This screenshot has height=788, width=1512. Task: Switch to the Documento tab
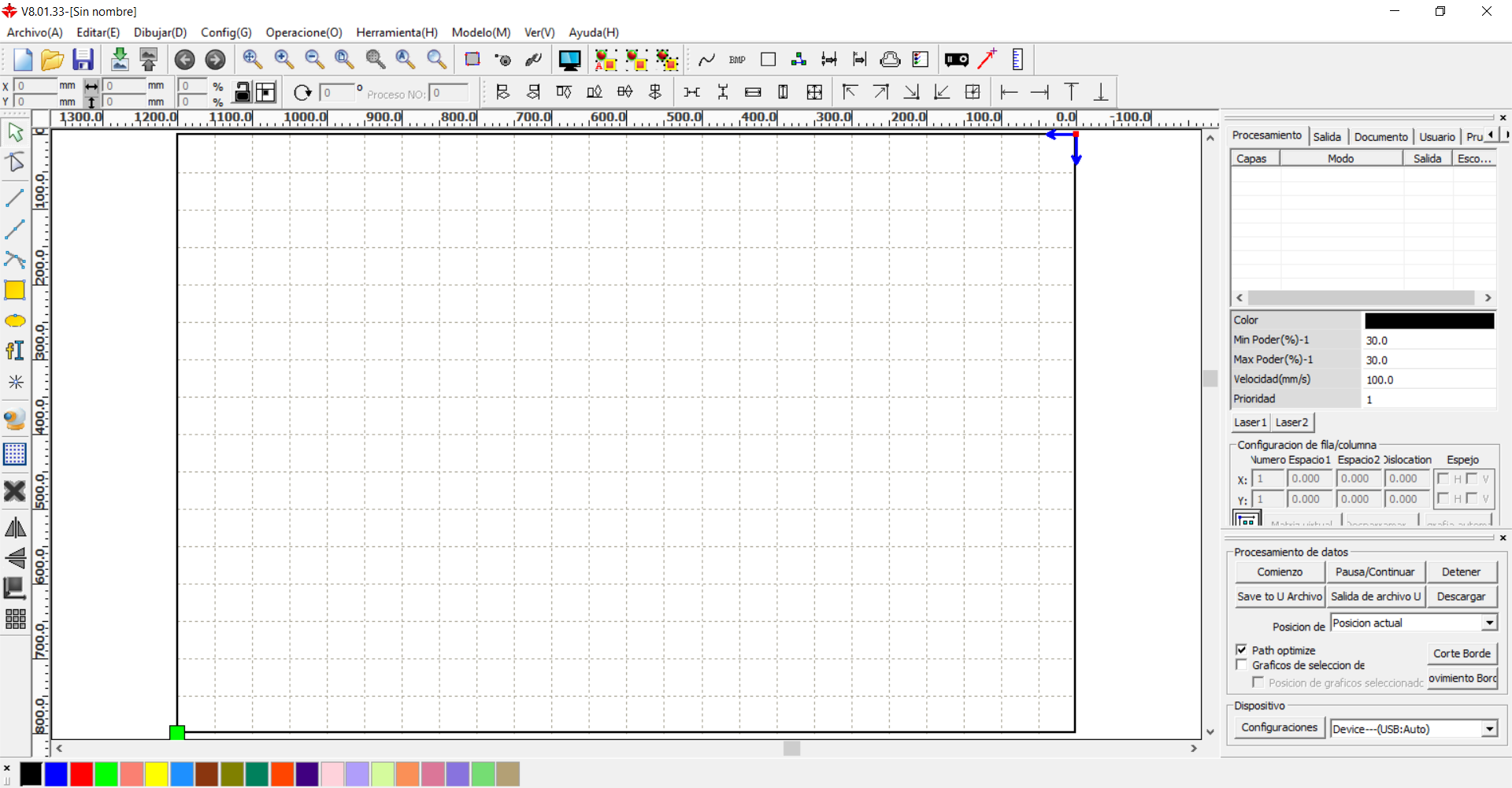pos(1381,137)
